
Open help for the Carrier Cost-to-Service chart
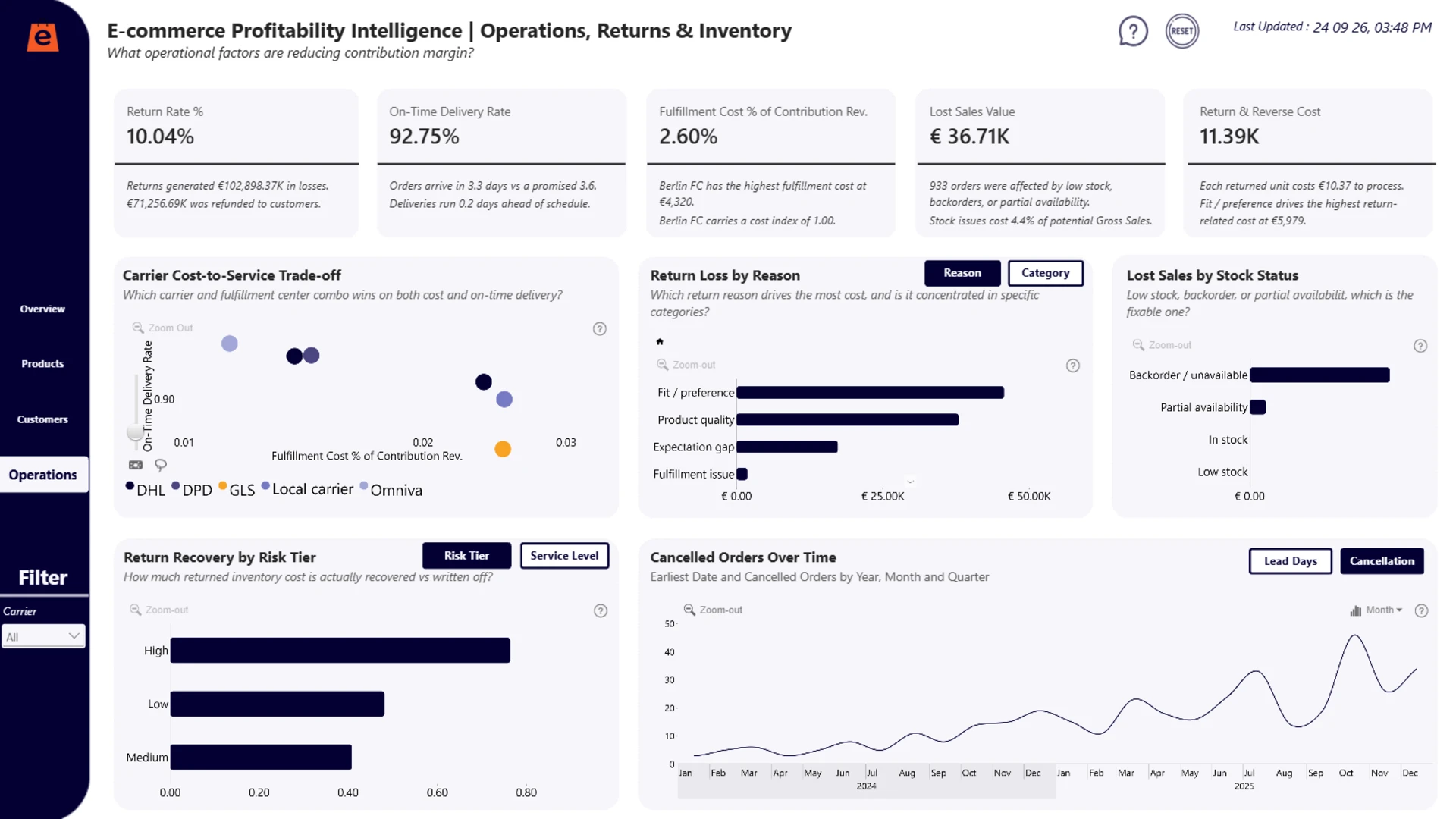[x=600, y=328]
